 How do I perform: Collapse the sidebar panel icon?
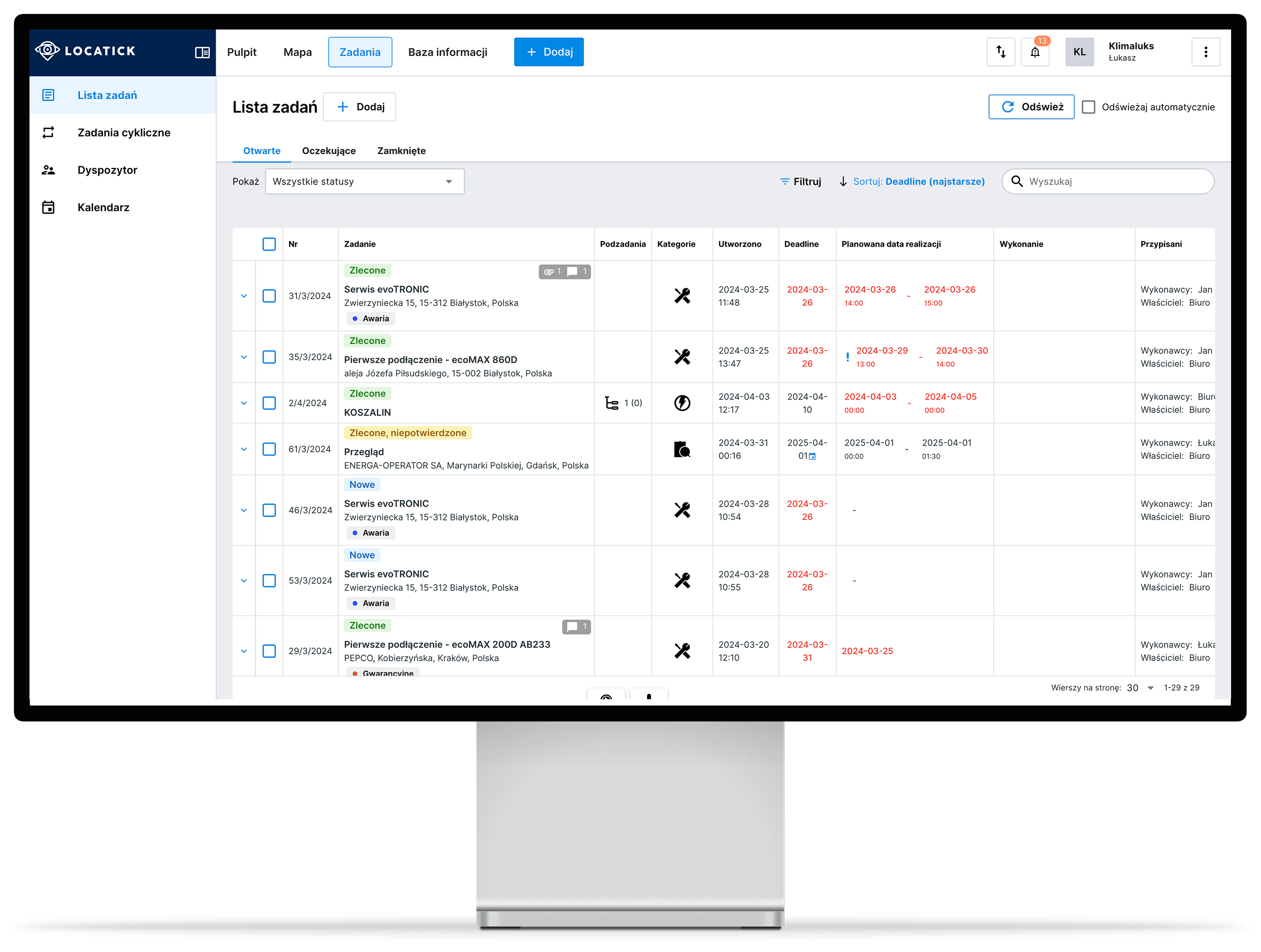[202, 53]
